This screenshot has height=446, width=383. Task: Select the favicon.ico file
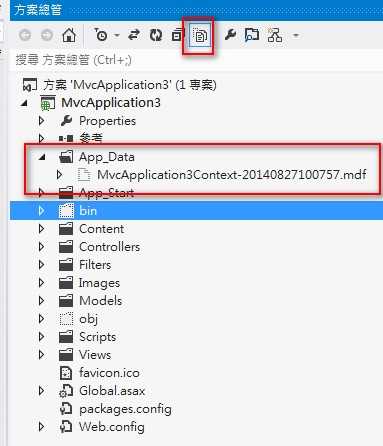tap(109, 373)
